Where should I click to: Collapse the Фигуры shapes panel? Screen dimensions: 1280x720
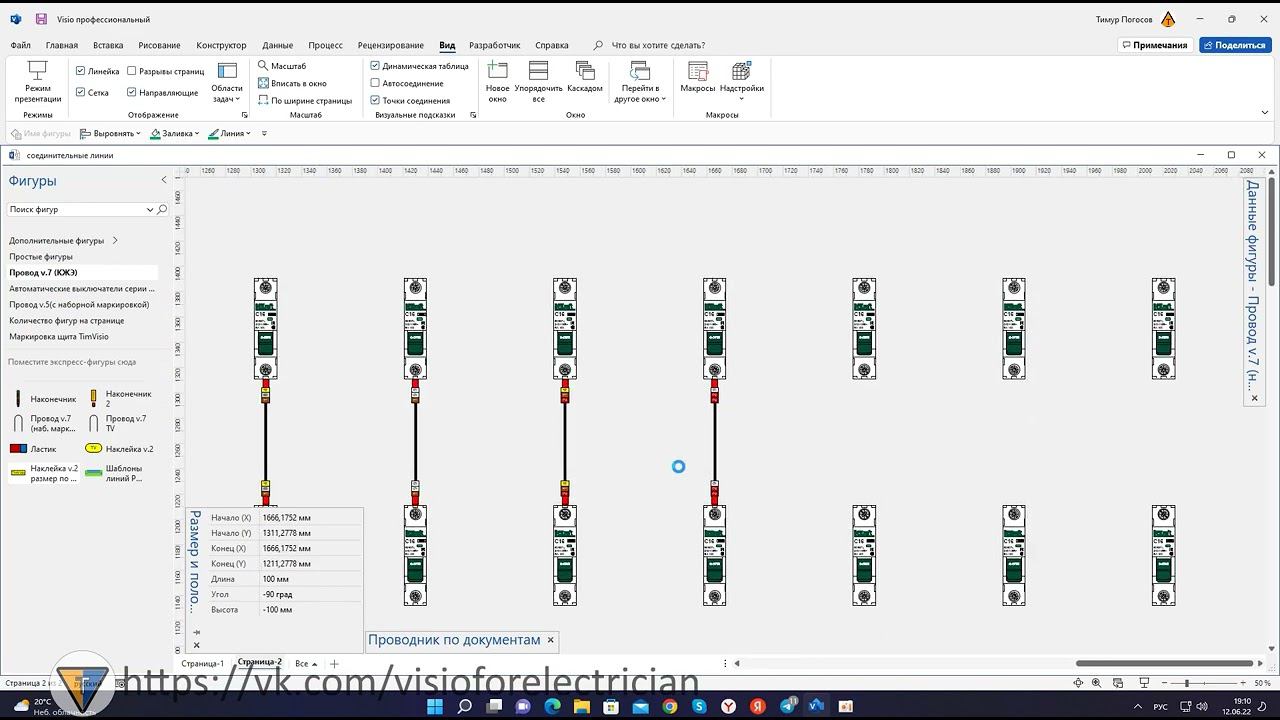pyautogui.click(x=164, y=180)
